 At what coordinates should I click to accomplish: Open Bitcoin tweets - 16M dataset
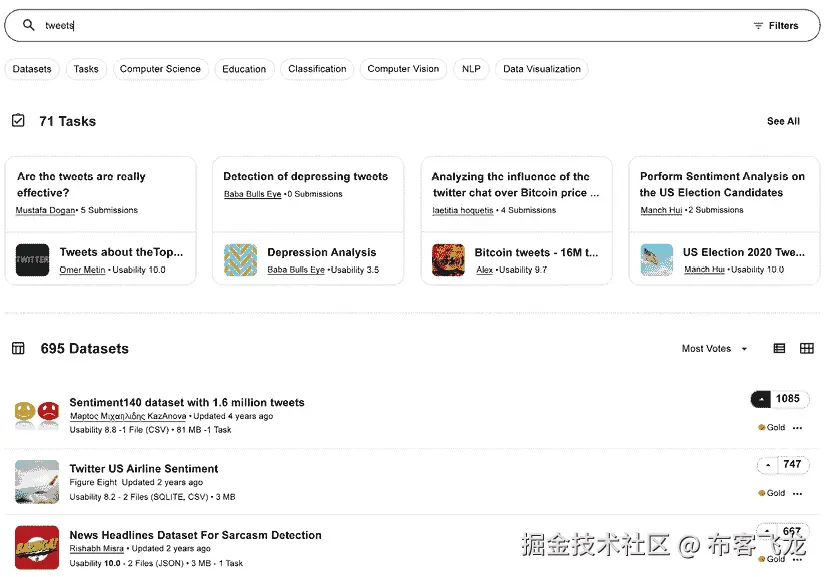click(x=536, y=252)
